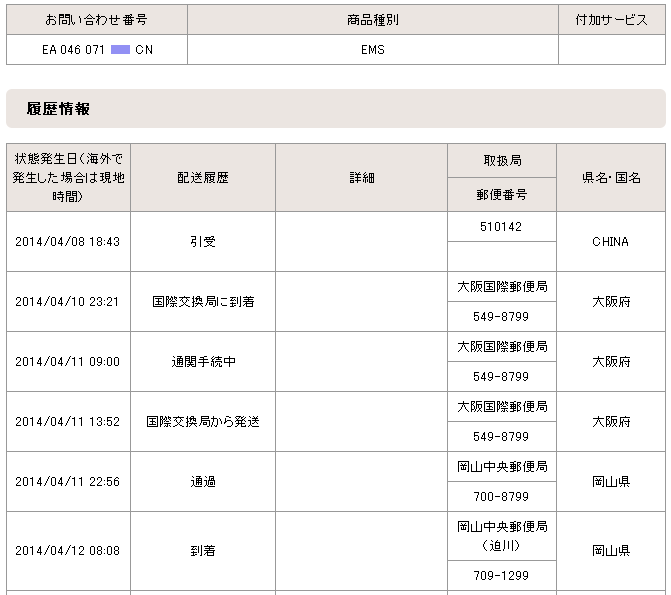Click the 郵便番号 sub-header cell

click(502, 194)
